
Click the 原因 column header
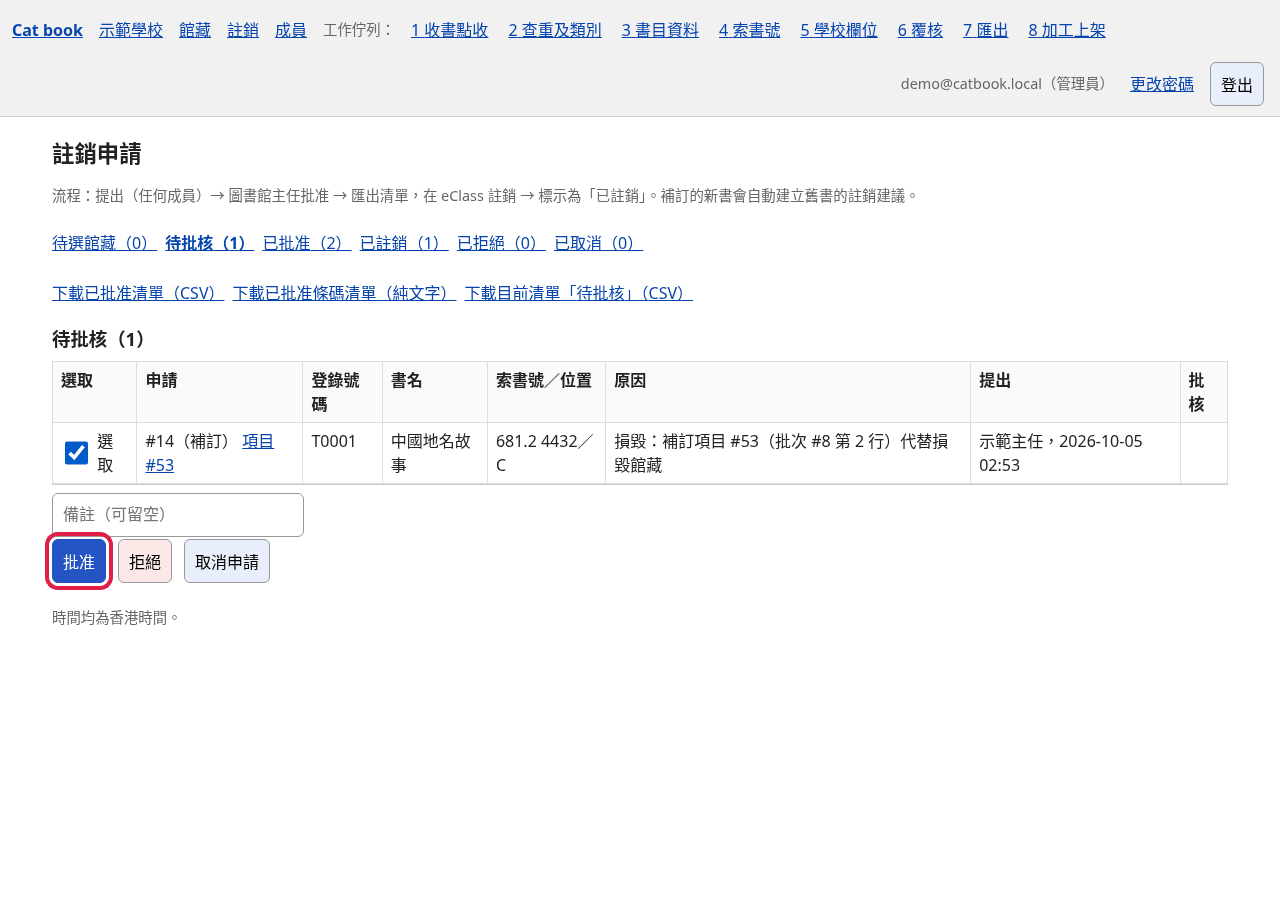[x=788, y=392]
